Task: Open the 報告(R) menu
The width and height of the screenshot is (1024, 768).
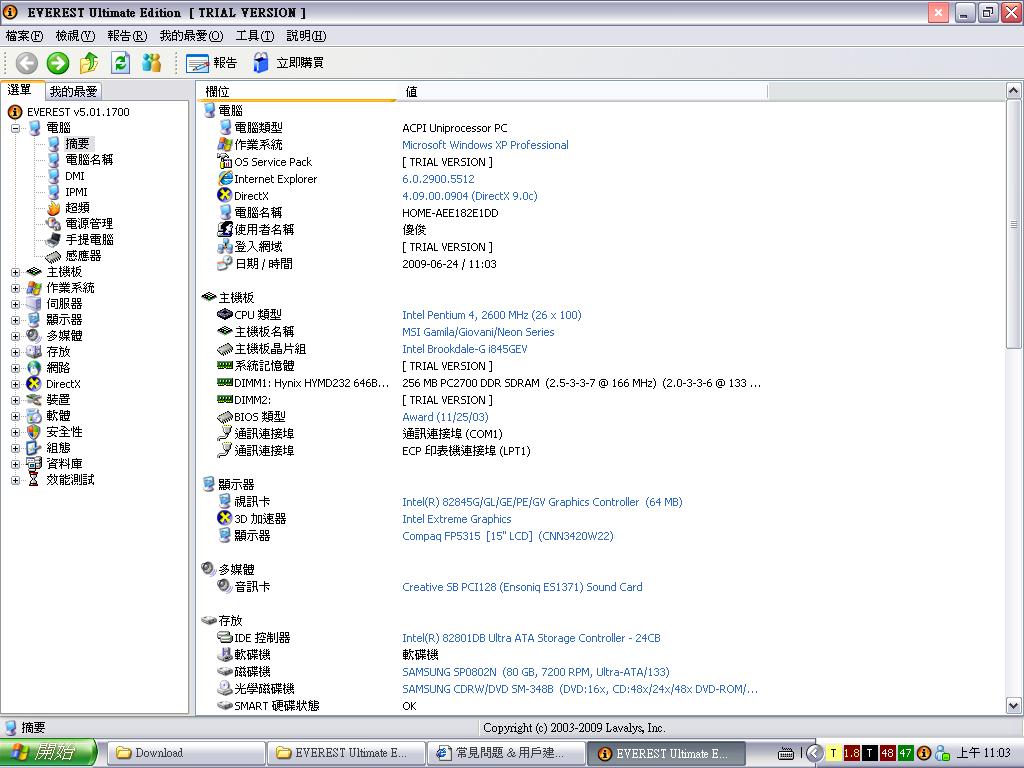Action: [x=127, y=36]
